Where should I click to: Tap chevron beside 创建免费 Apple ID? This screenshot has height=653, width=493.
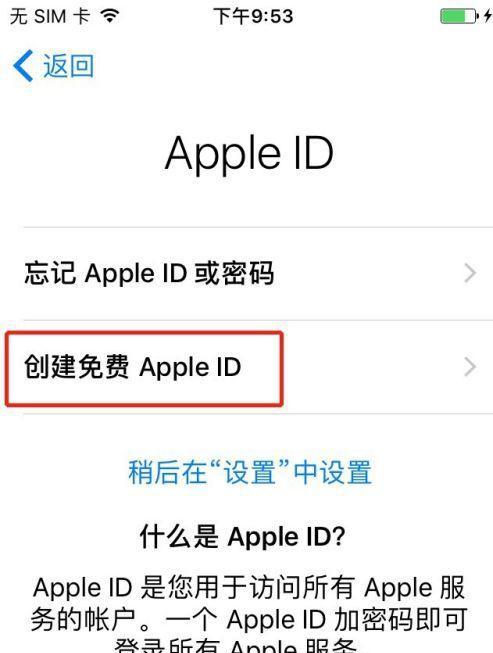(470, 367)
